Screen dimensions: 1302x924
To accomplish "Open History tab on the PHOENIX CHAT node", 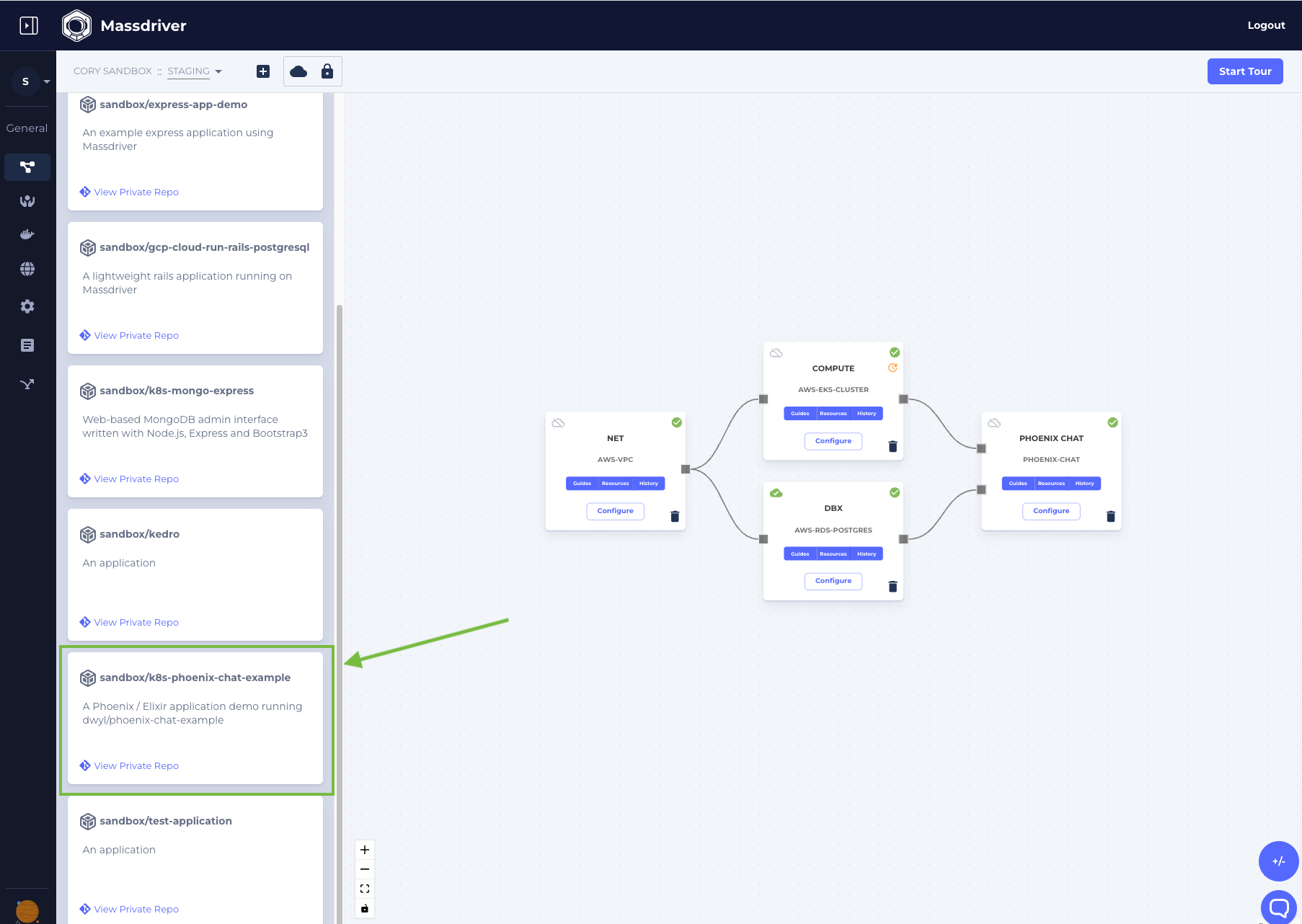I will click(1084, 484).
